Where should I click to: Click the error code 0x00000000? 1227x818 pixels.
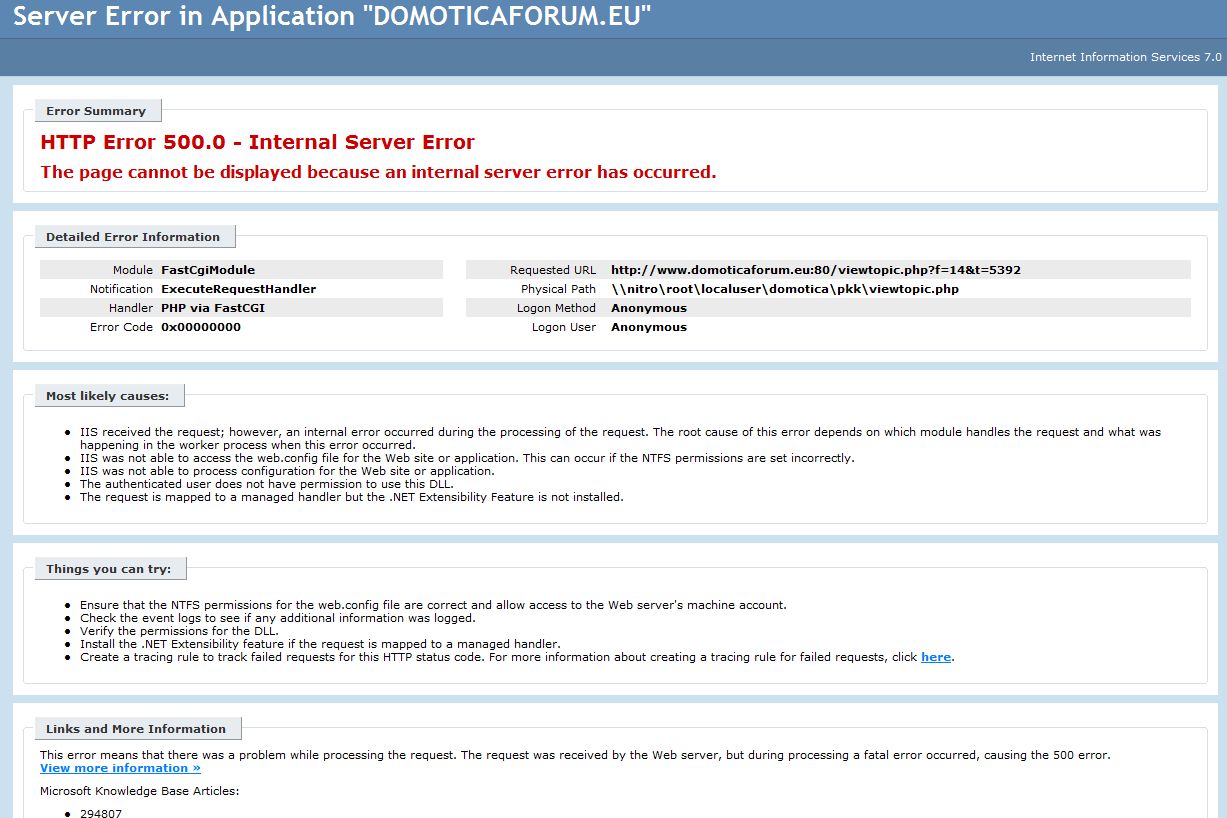pyautogui.click(x=201, y=327)
